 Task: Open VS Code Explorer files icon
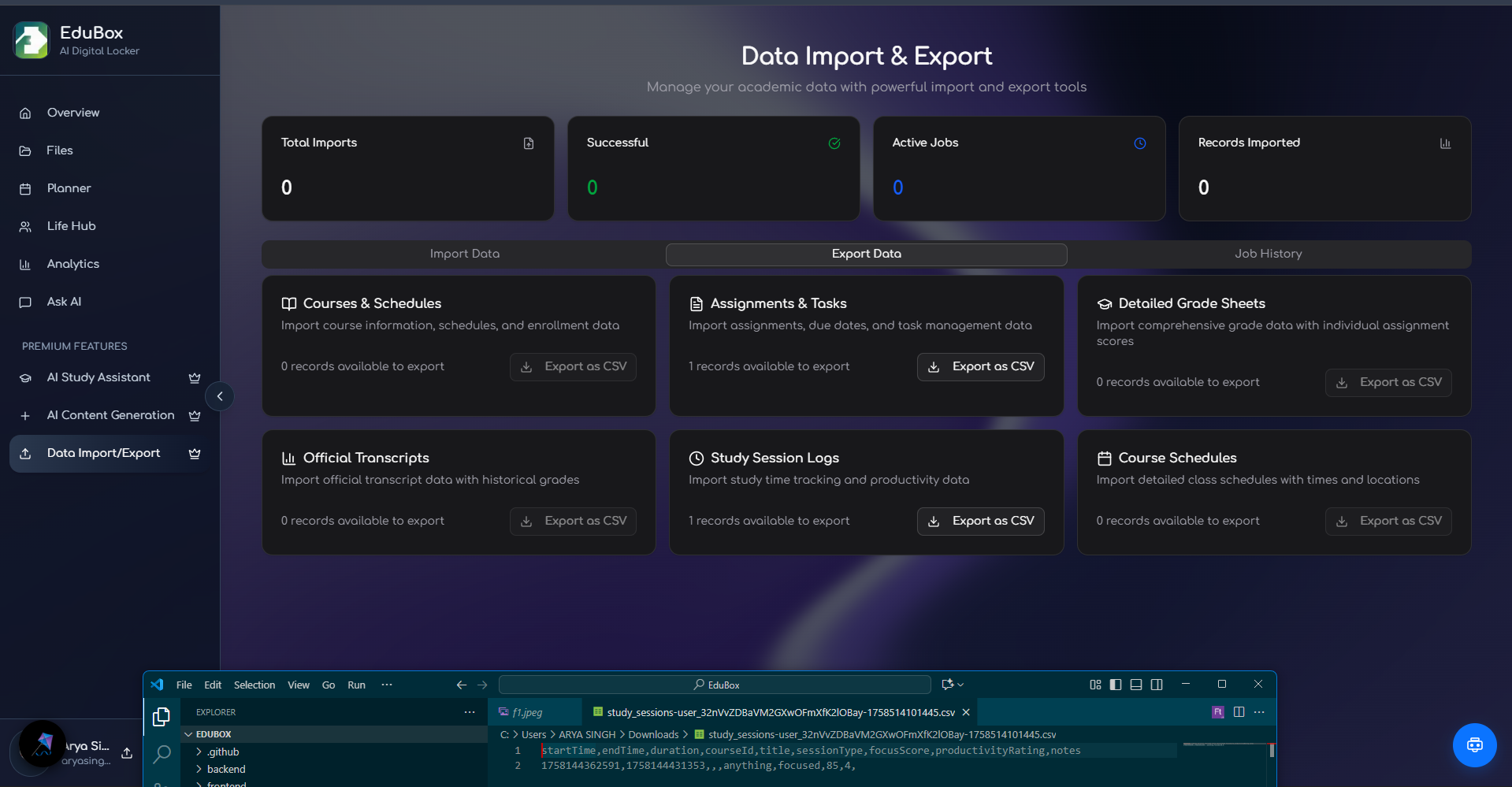pyautogui.click(x=162, y=716)
